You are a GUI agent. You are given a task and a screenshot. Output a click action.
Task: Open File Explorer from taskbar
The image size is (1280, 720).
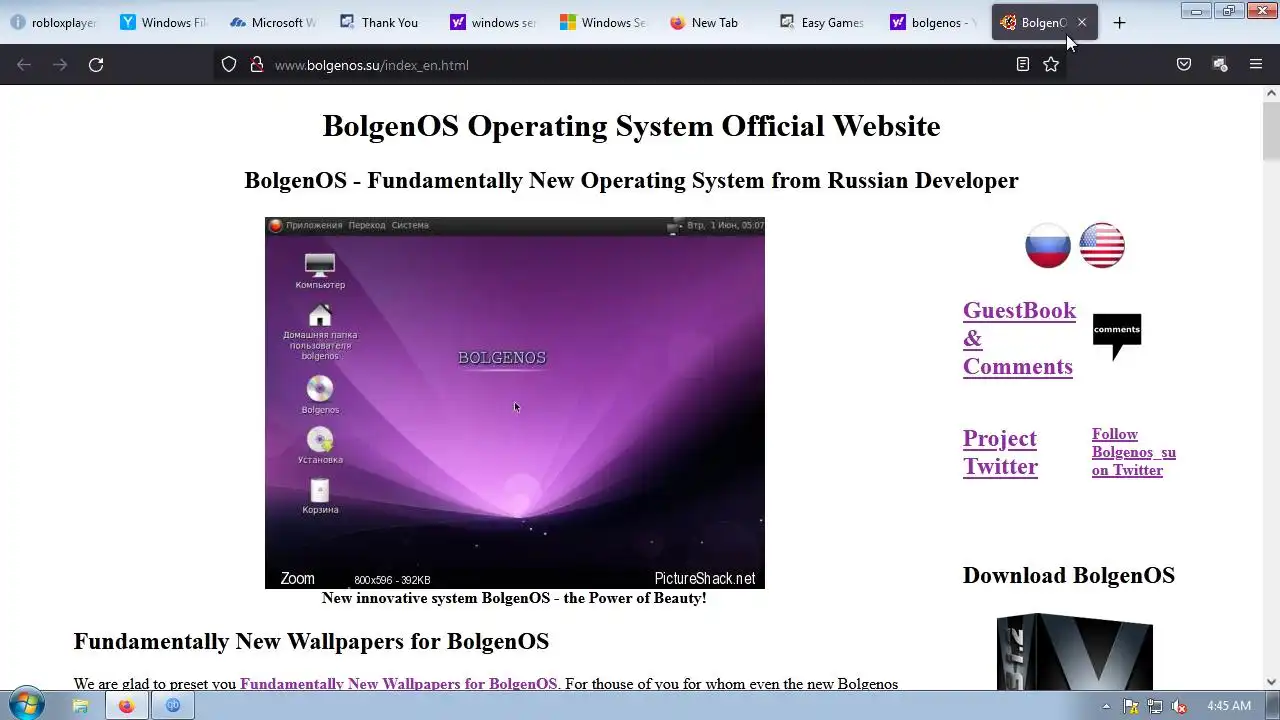point(80,705)
